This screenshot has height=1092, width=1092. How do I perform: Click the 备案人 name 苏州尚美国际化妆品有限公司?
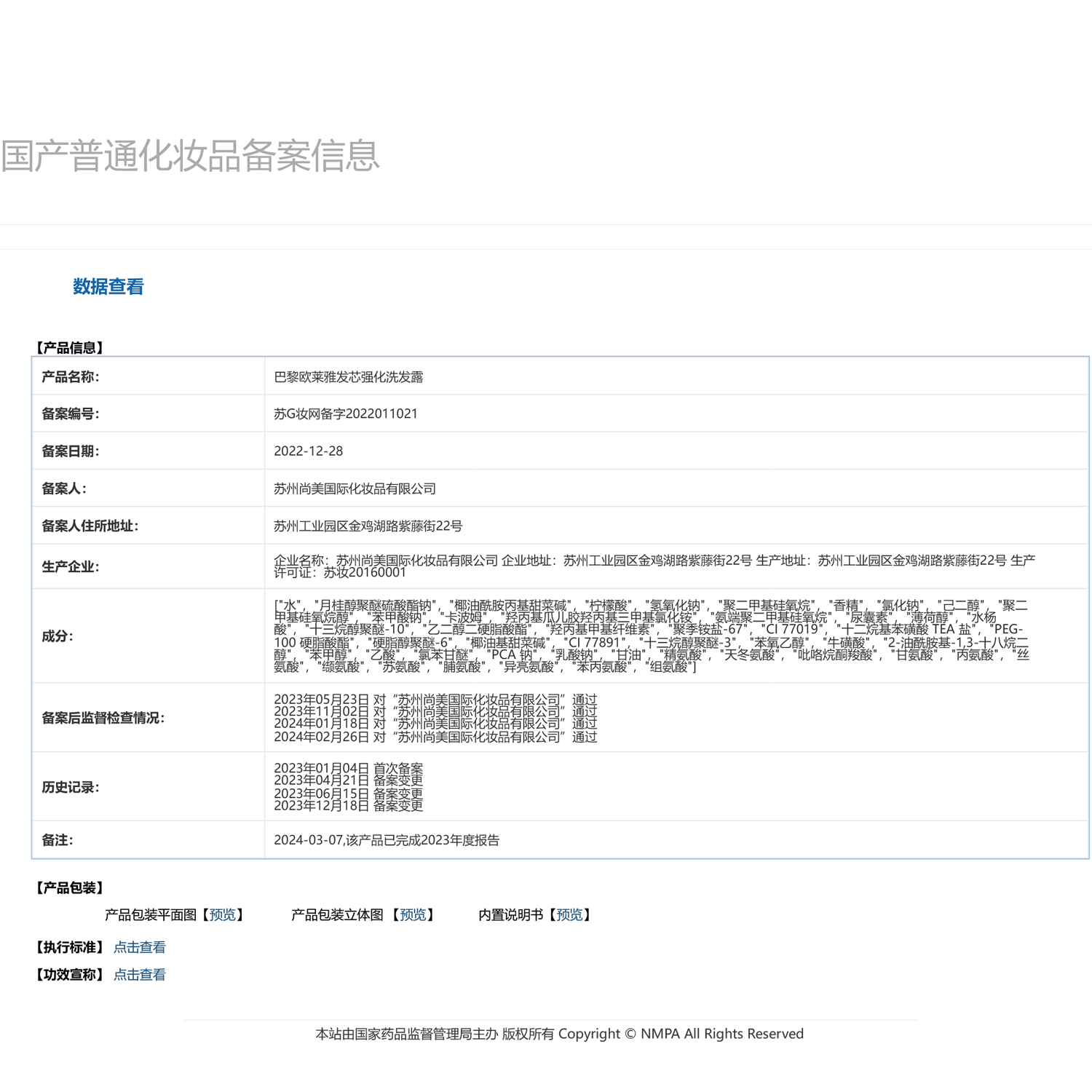[x=355, y=488]
